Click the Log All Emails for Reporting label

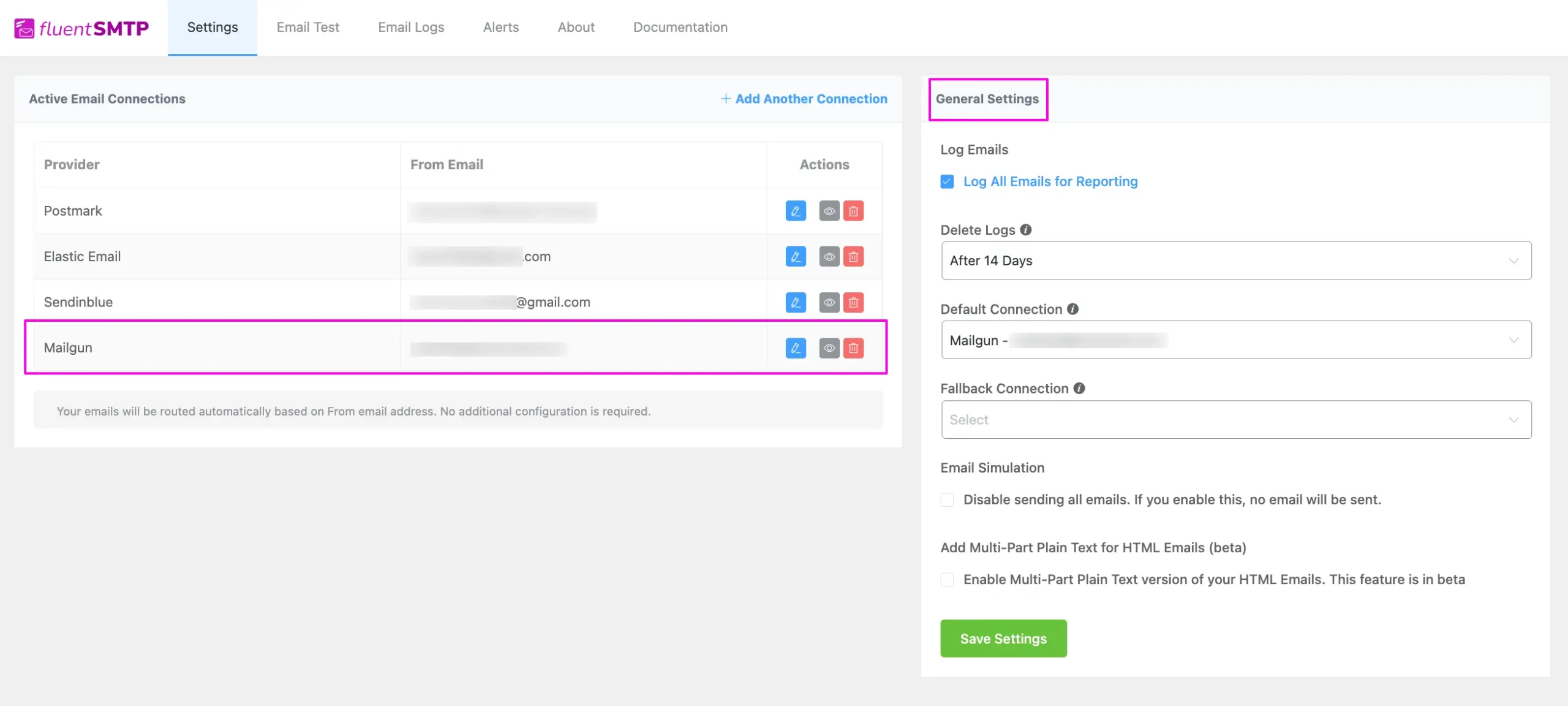(x=1050, y=181)
